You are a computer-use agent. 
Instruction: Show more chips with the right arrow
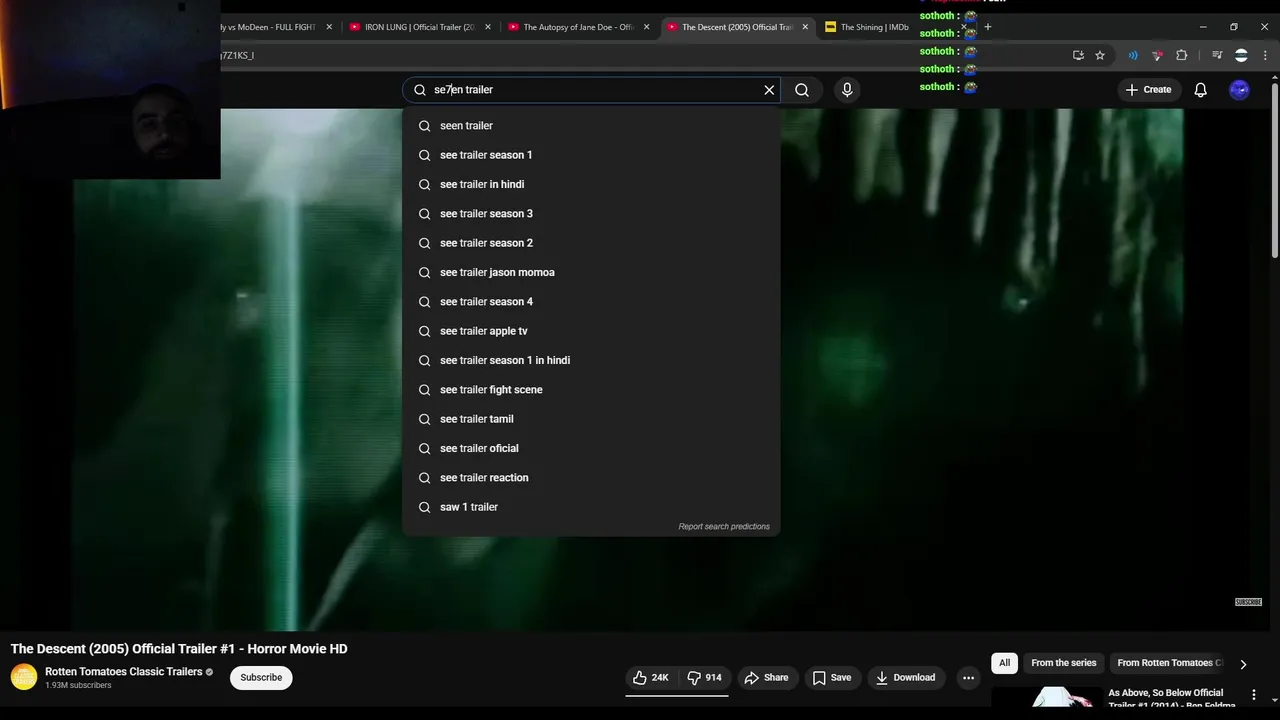point(1243,663)
